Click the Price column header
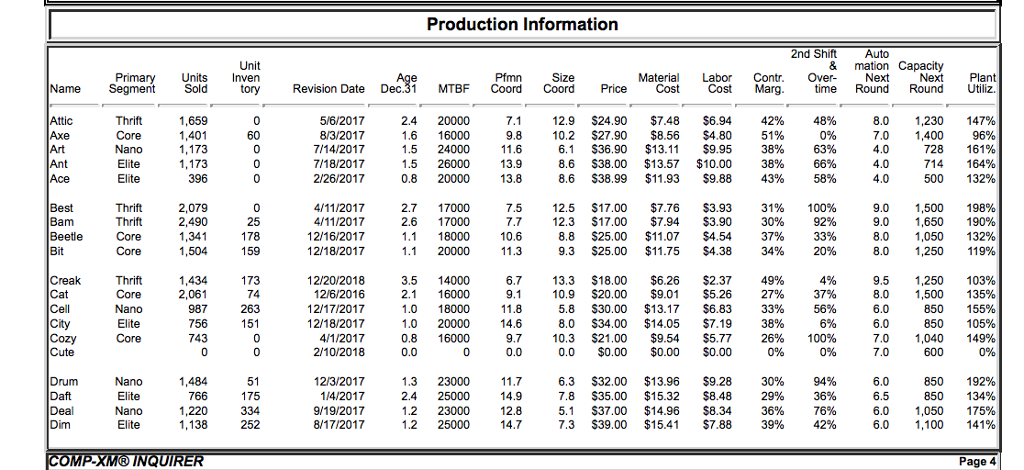 [x=613, y=89]
